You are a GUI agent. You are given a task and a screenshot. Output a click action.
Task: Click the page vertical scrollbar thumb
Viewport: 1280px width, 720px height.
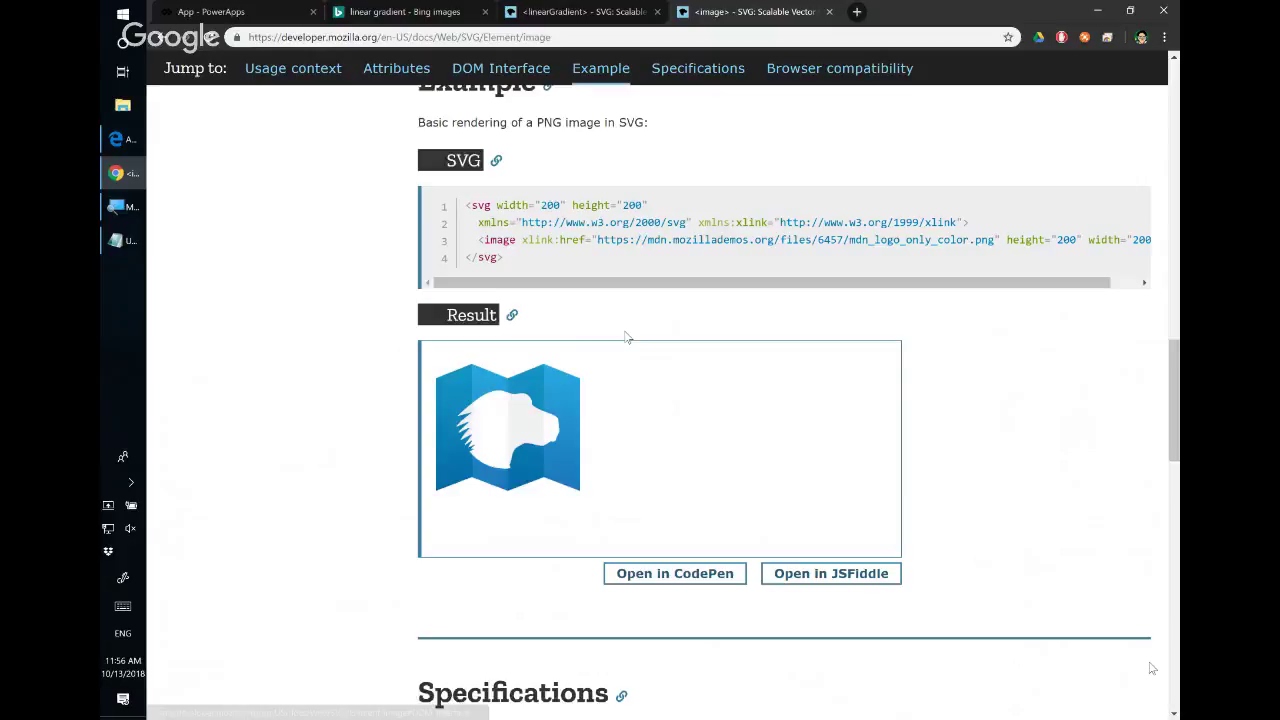1173,400
